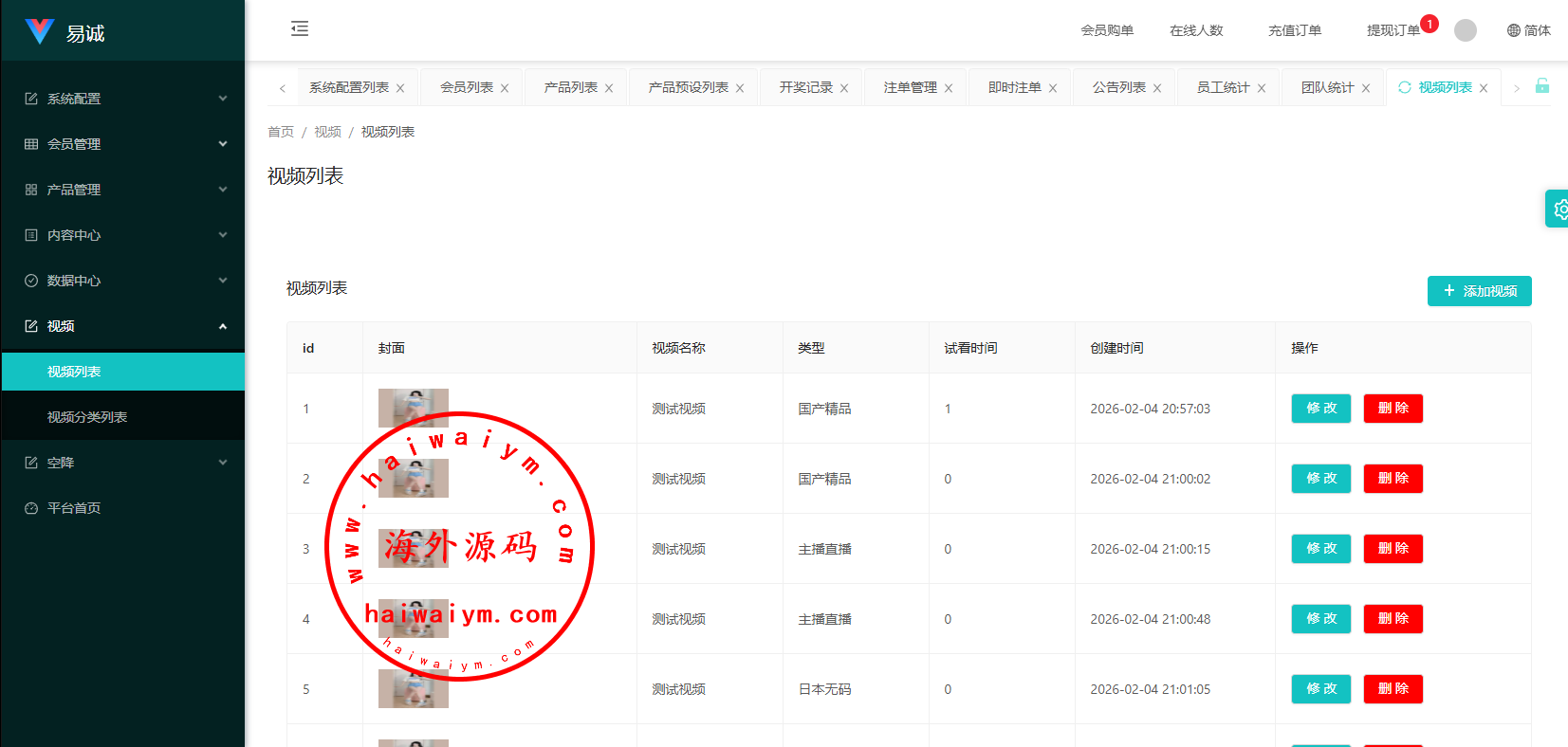Open 提现订单 with notification badge
This screenshot has width=1568, height=747.
[1393, 30]
